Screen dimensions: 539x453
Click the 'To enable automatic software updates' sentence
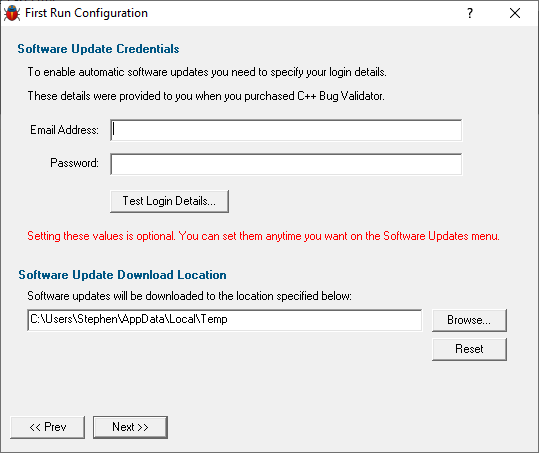(207, 72)
